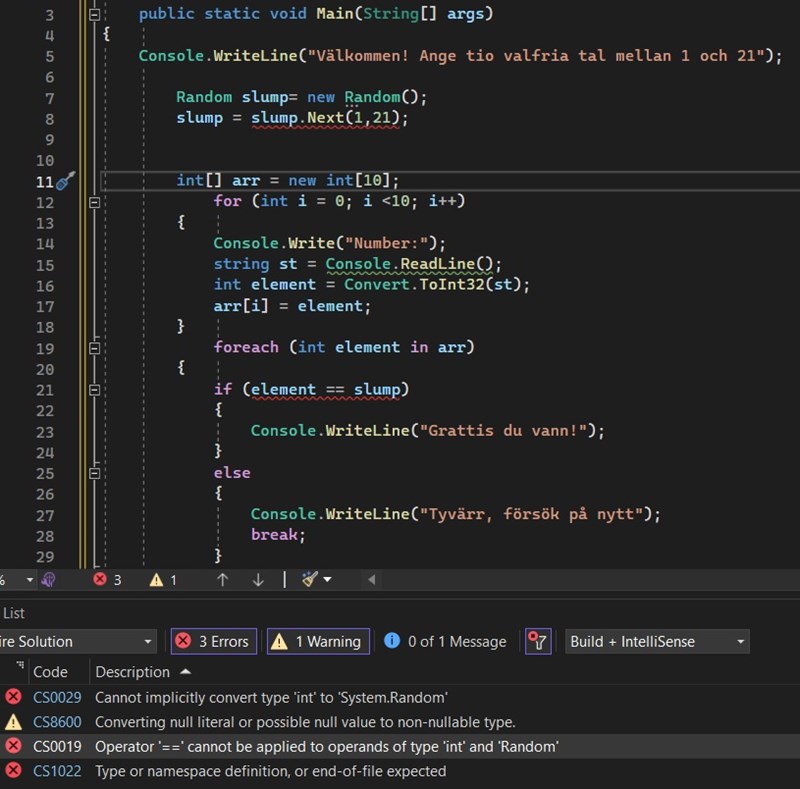Go to previous issue with up arrow
This screenshot has height=789, width=800.
(222, 579)
